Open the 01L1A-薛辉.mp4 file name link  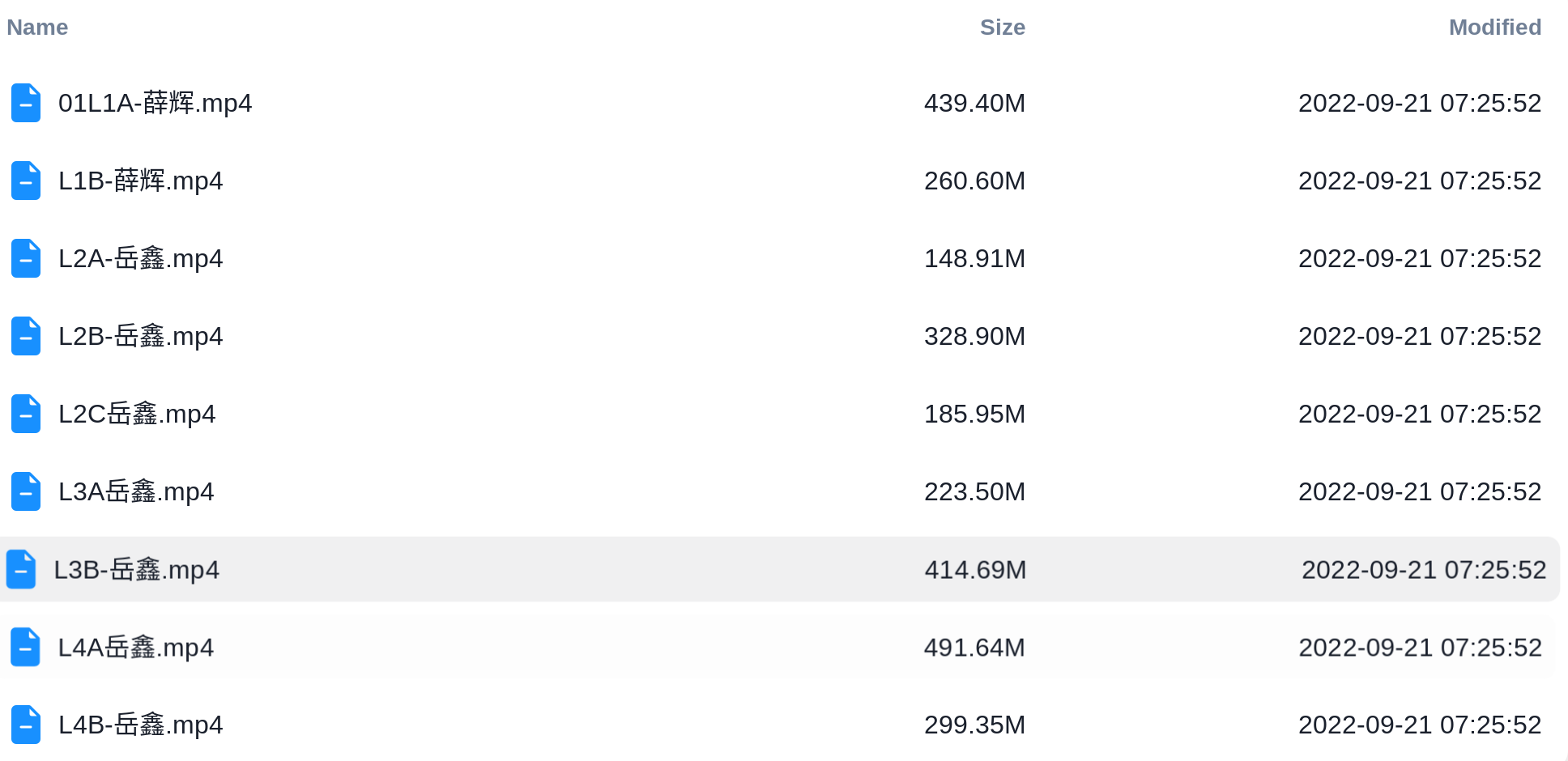pos(156,104)
